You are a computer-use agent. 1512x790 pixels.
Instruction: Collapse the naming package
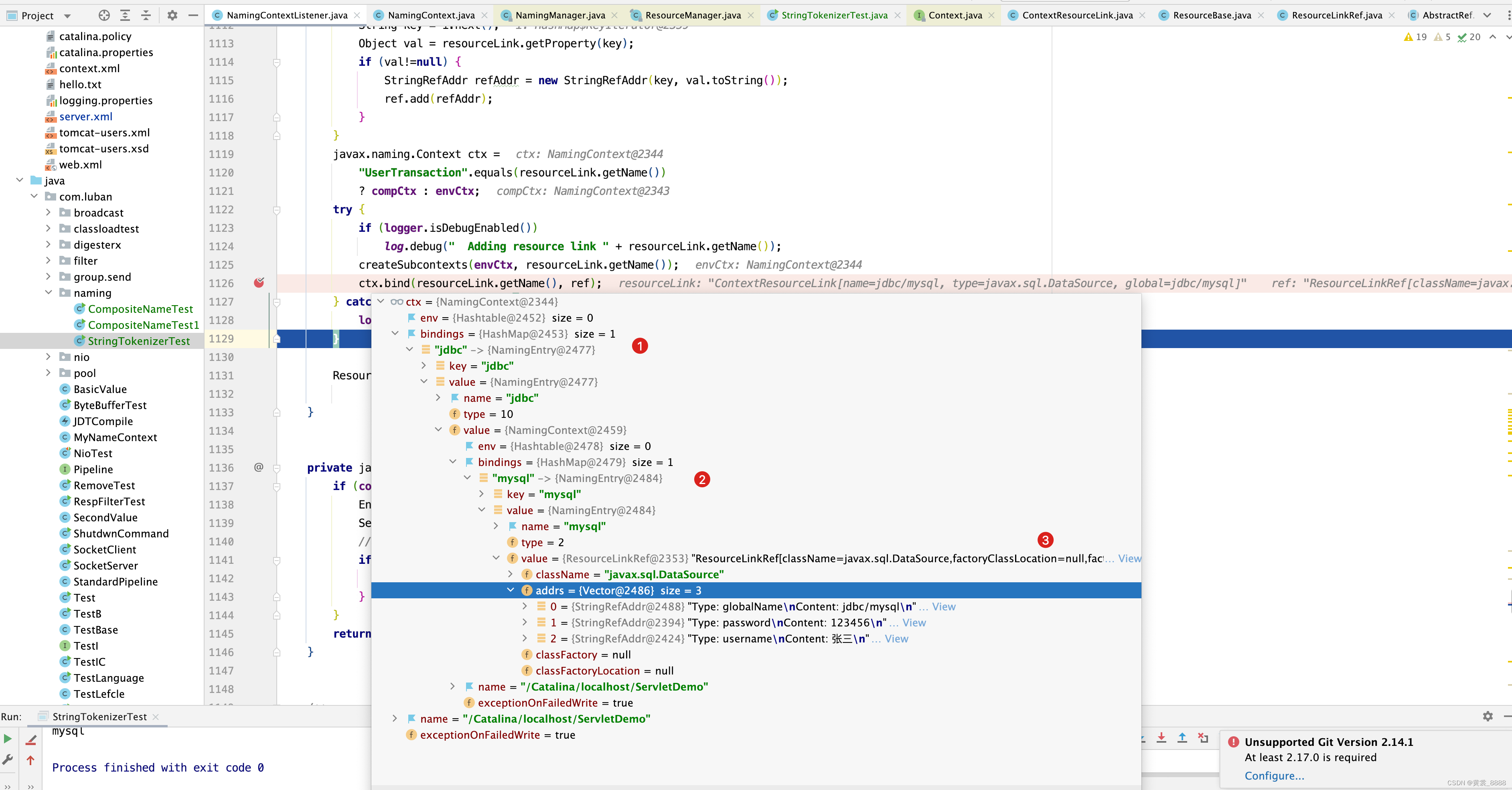point(49,292)
